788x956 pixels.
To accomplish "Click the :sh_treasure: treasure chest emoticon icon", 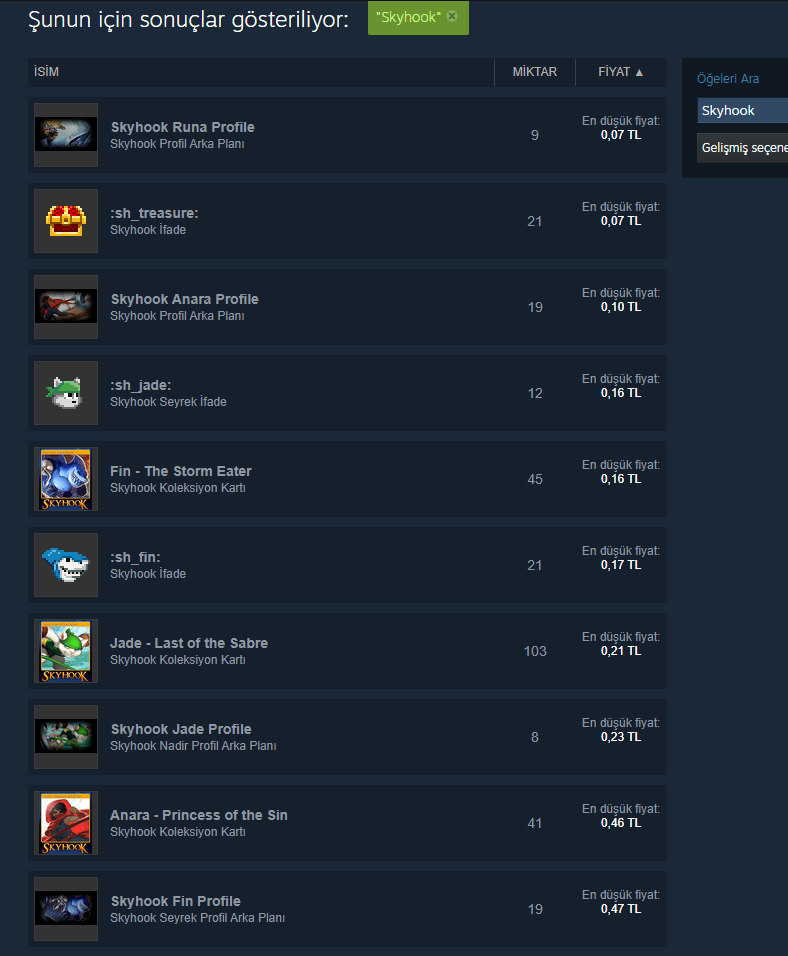I will pos(66,221).
